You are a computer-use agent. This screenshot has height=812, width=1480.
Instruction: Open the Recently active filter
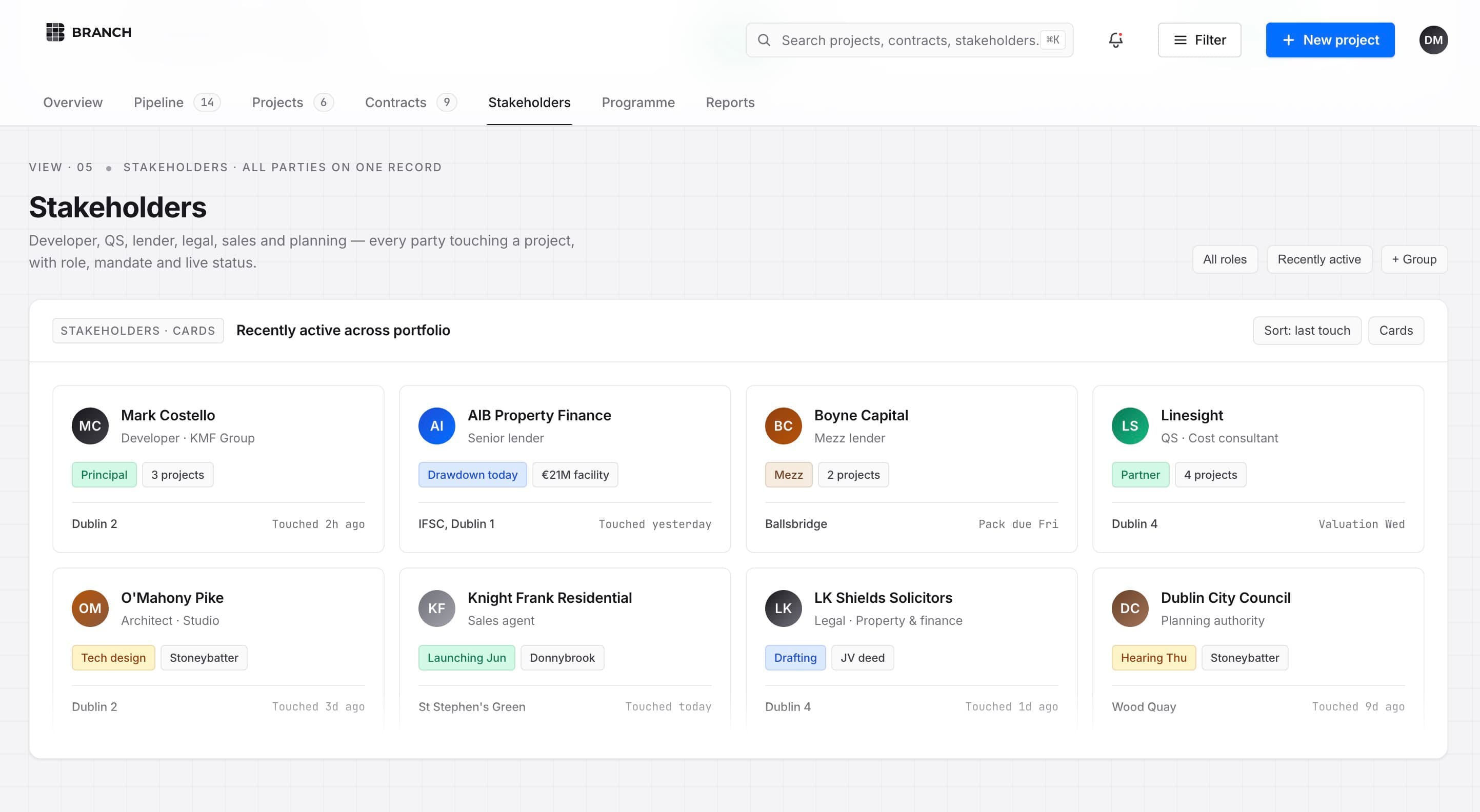pos(1318,259)
